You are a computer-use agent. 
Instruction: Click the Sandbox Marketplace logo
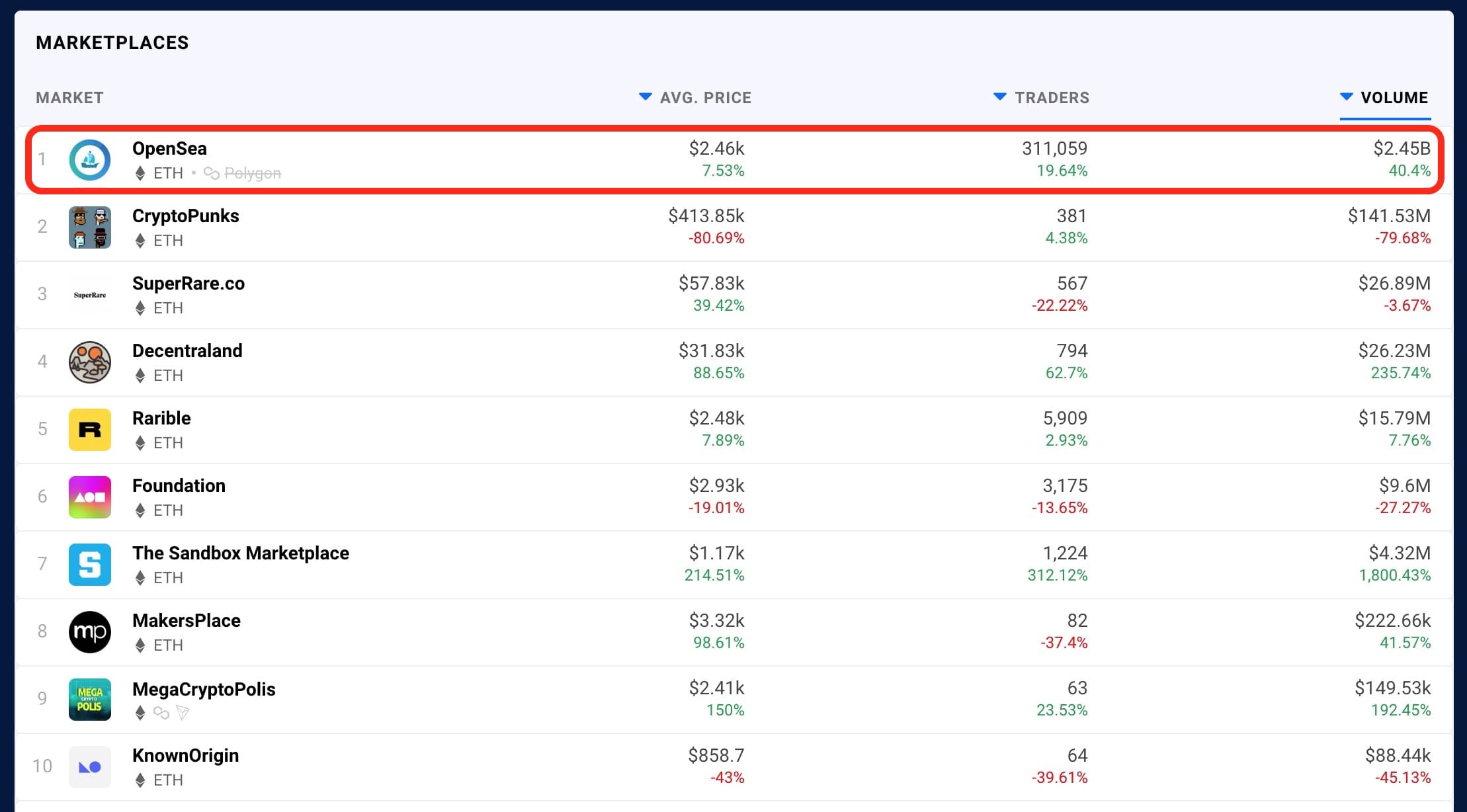click(90, 565)
